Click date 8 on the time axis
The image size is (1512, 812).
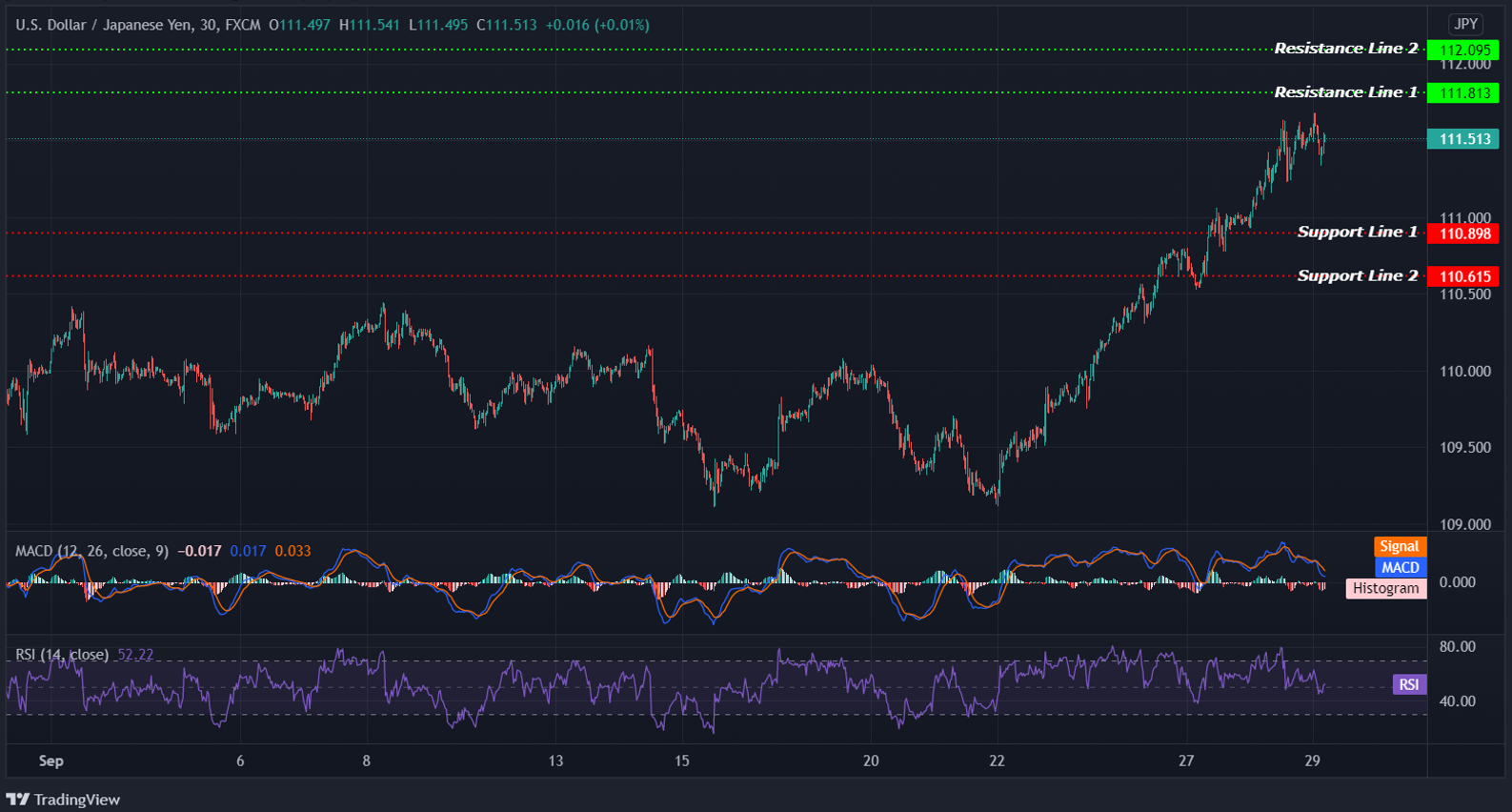click(366, 761)
